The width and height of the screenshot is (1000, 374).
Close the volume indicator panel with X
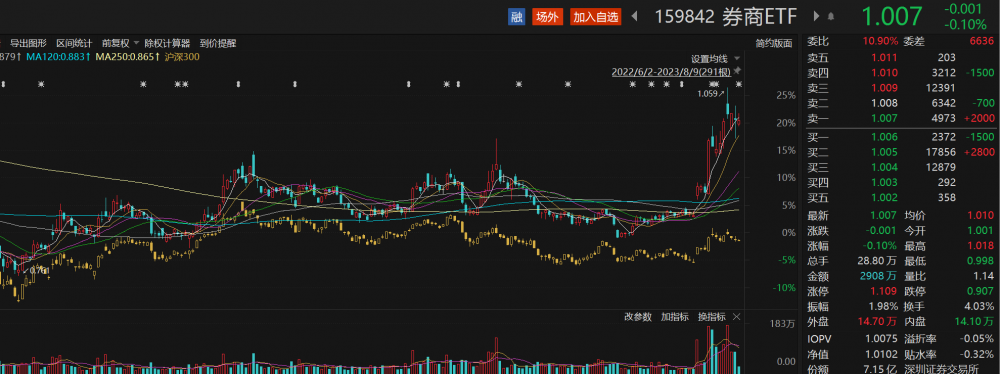737,317
